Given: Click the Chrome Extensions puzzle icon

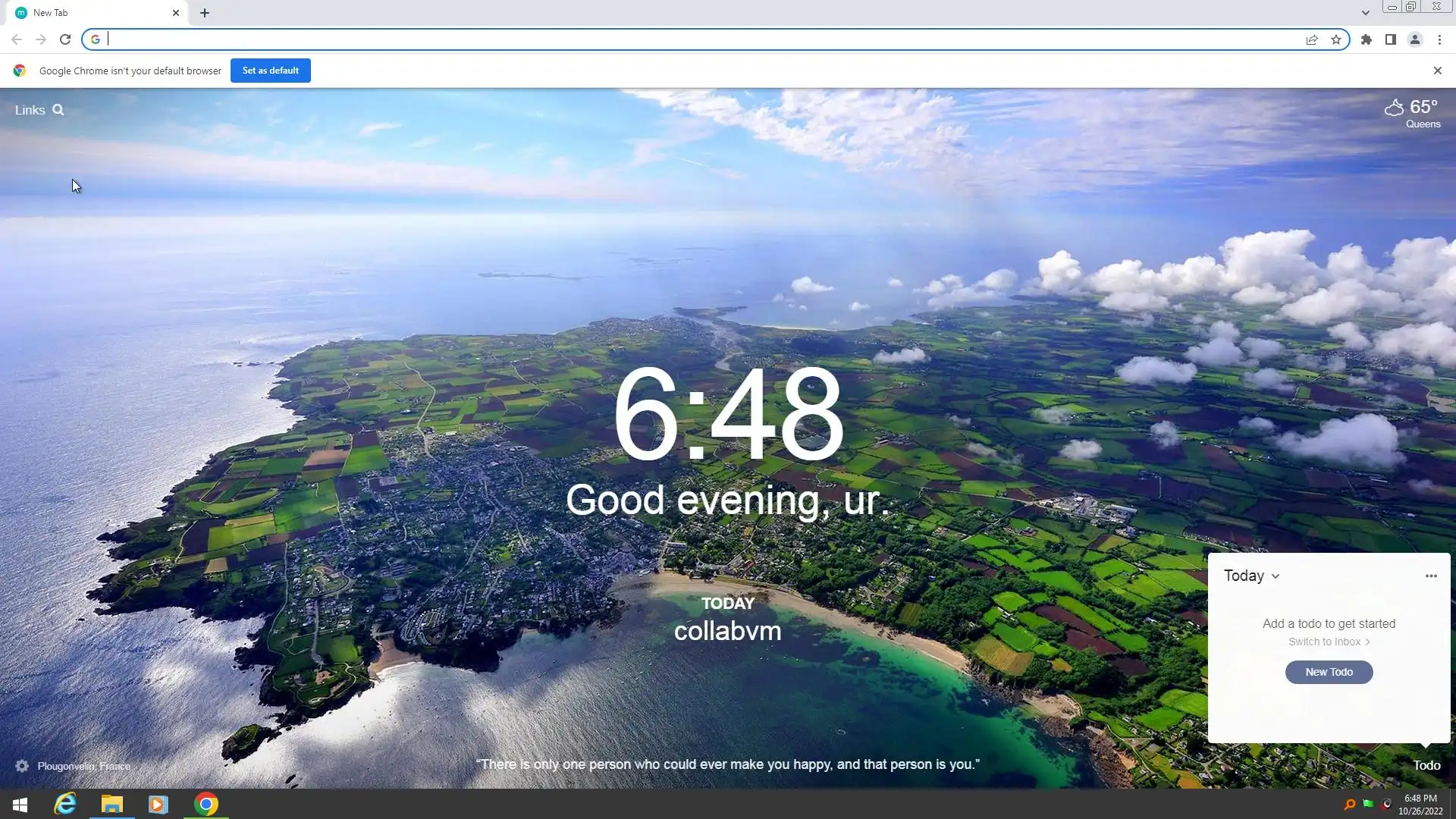Looking at the screenshot, I should coord(1367,39).
